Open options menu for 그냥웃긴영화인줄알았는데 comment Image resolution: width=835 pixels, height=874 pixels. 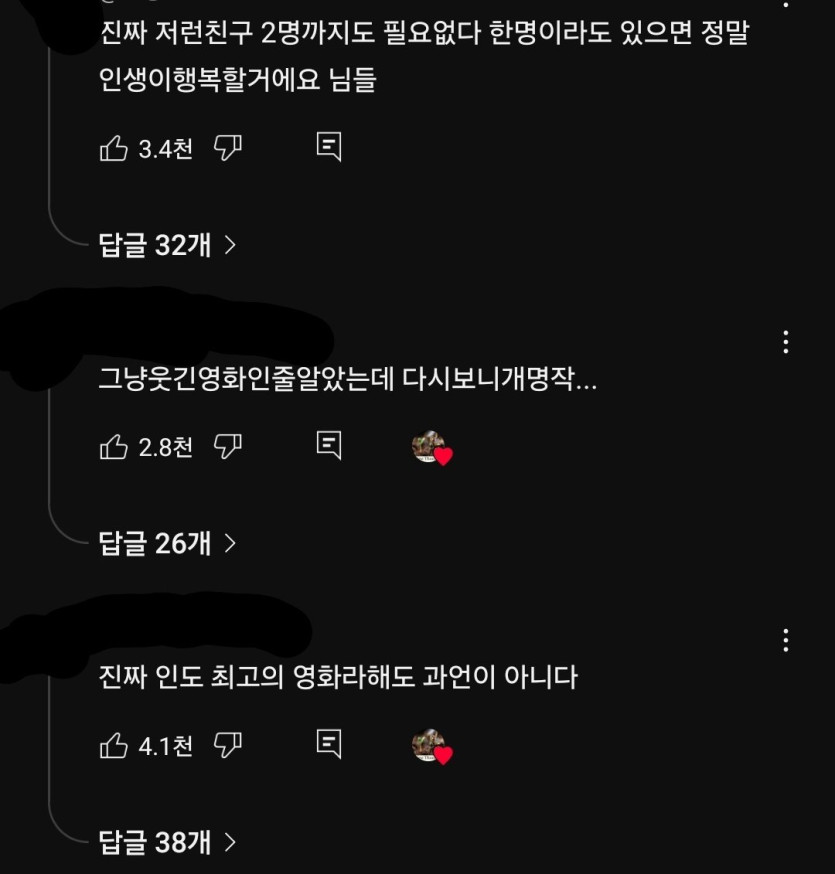click(786, 342)
